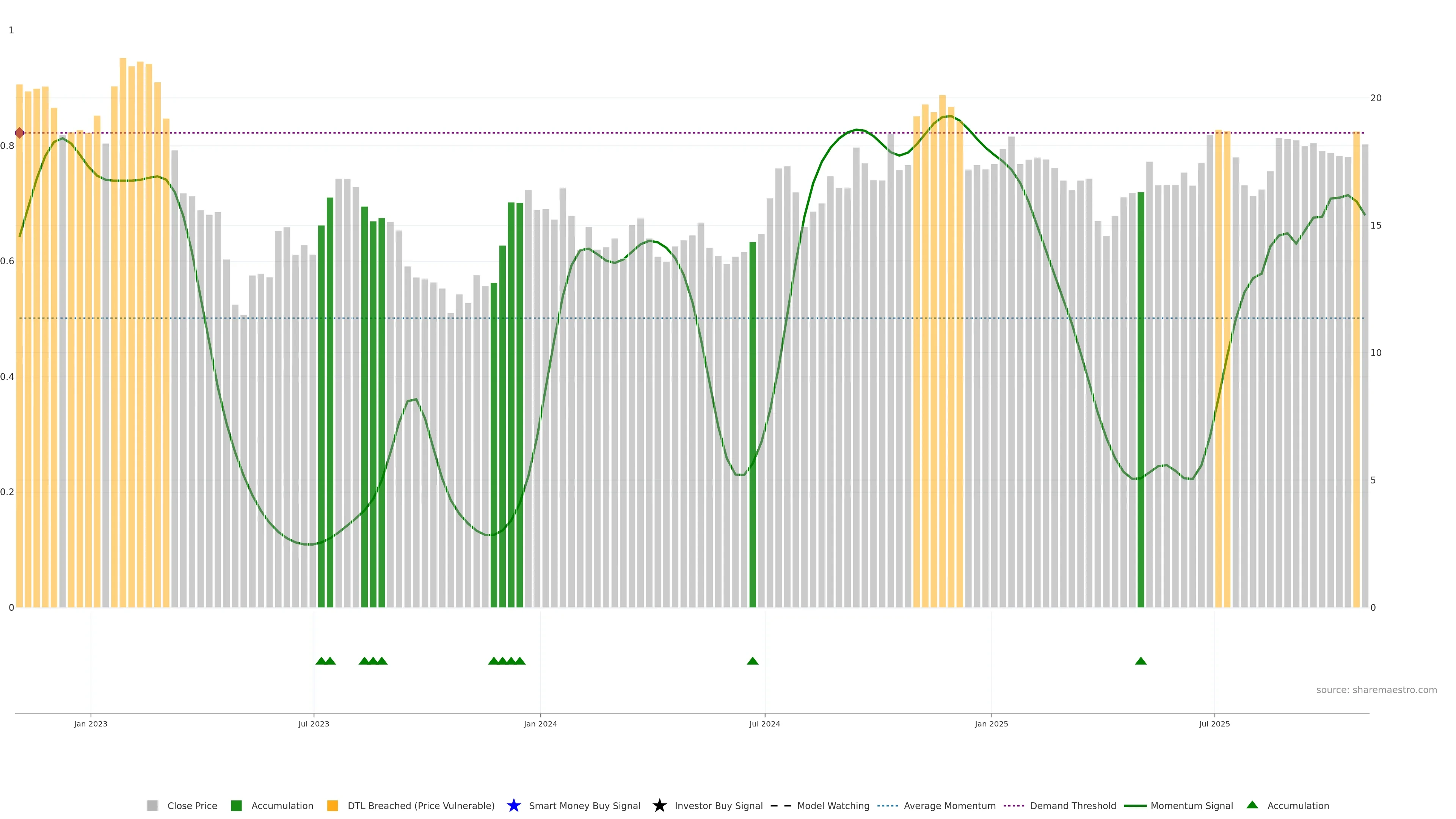
Task: Click the Jan 2023 axis label
Action: point(91,723)
